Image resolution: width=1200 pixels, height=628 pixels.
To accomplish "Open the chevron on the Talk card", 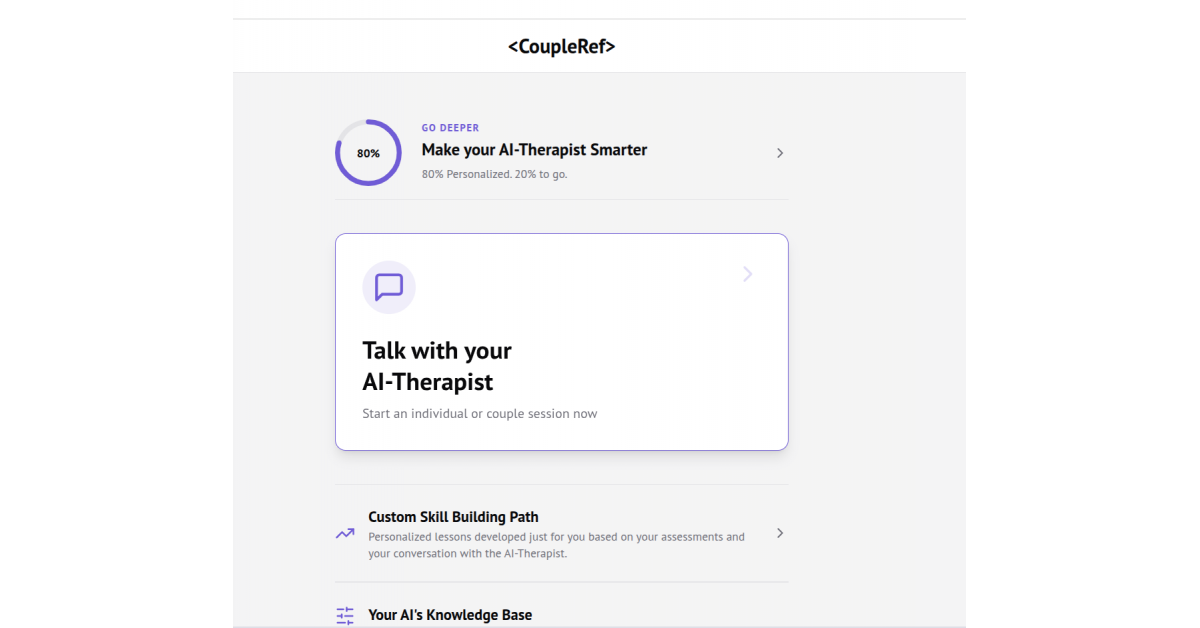I will 747,274.
